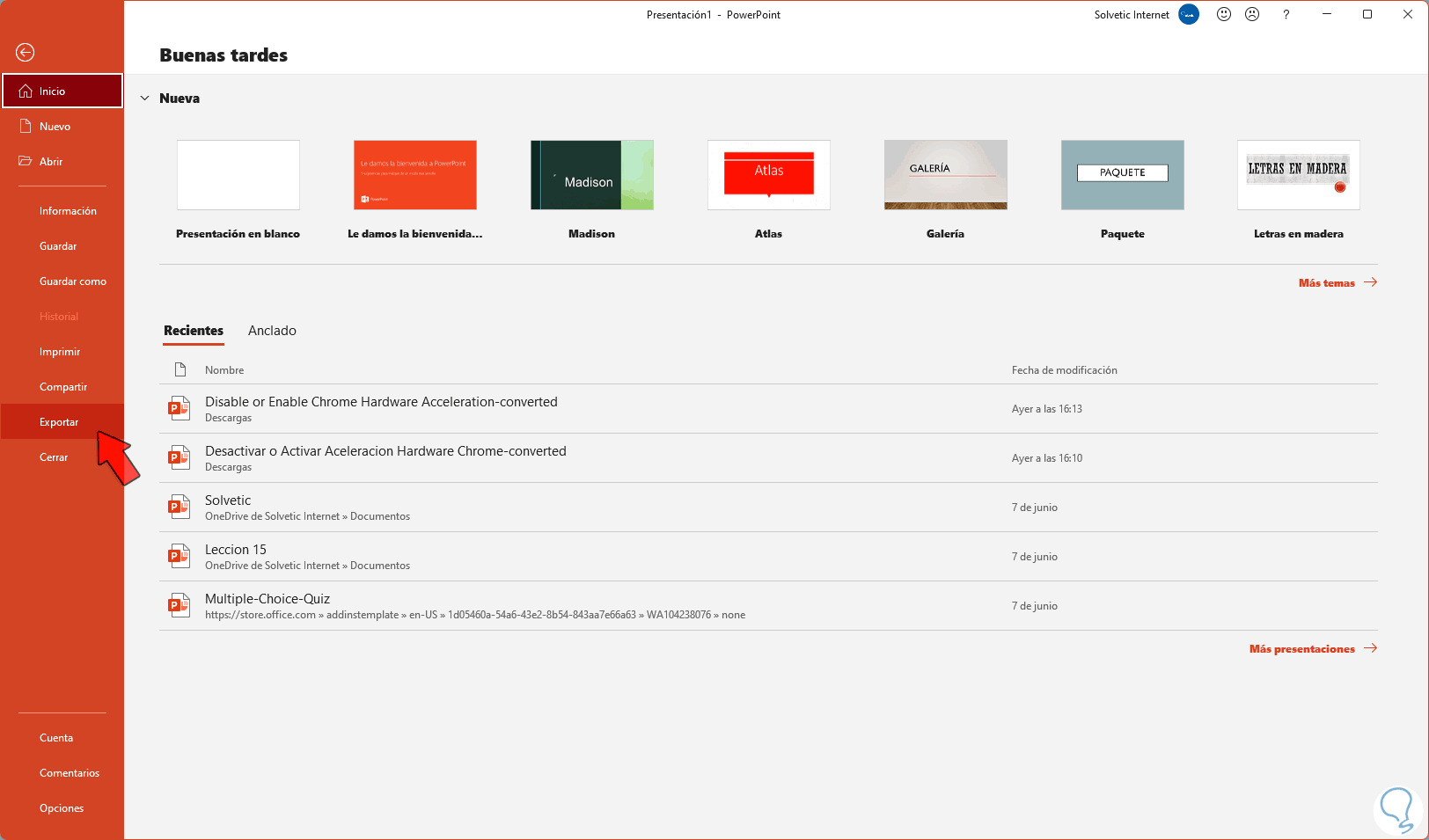Click the Madison template label
This screenshot has width=1429, height=840.
click(x=592, y=234)
